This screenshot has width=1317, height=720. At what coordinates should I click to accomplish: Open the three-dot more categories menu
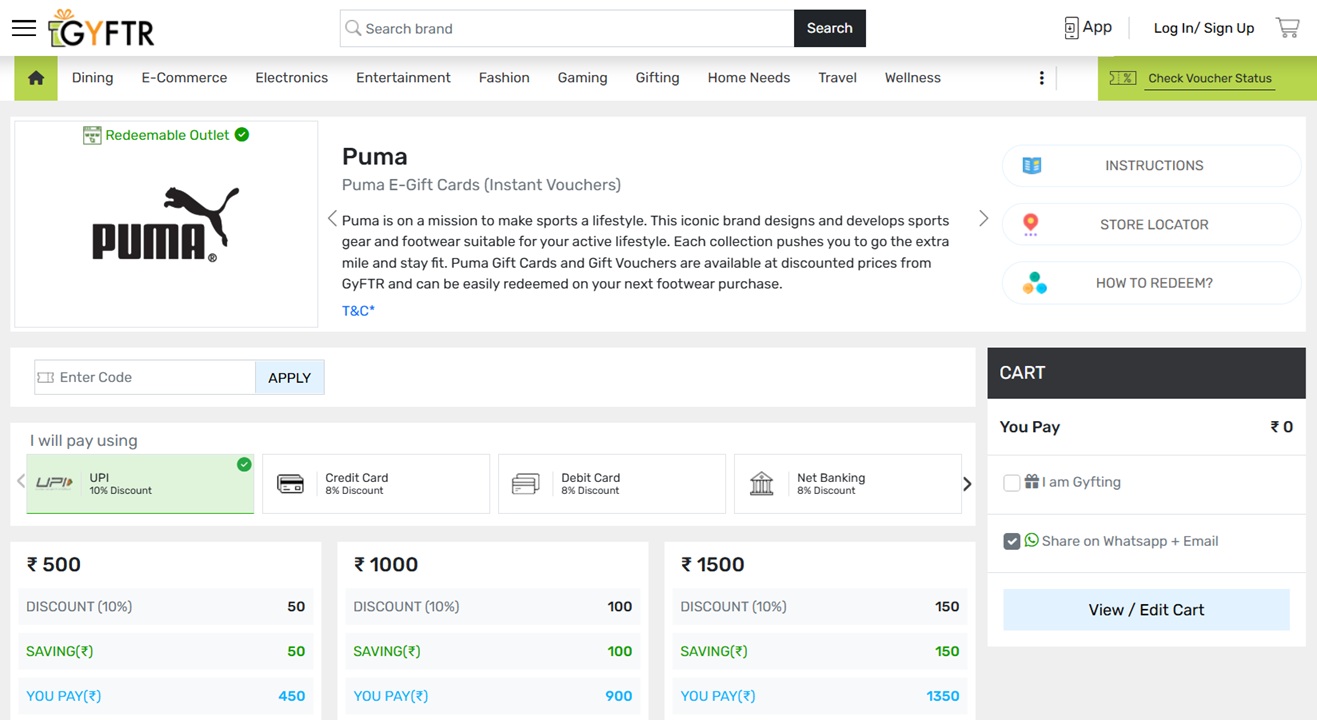click(1041, 78)
